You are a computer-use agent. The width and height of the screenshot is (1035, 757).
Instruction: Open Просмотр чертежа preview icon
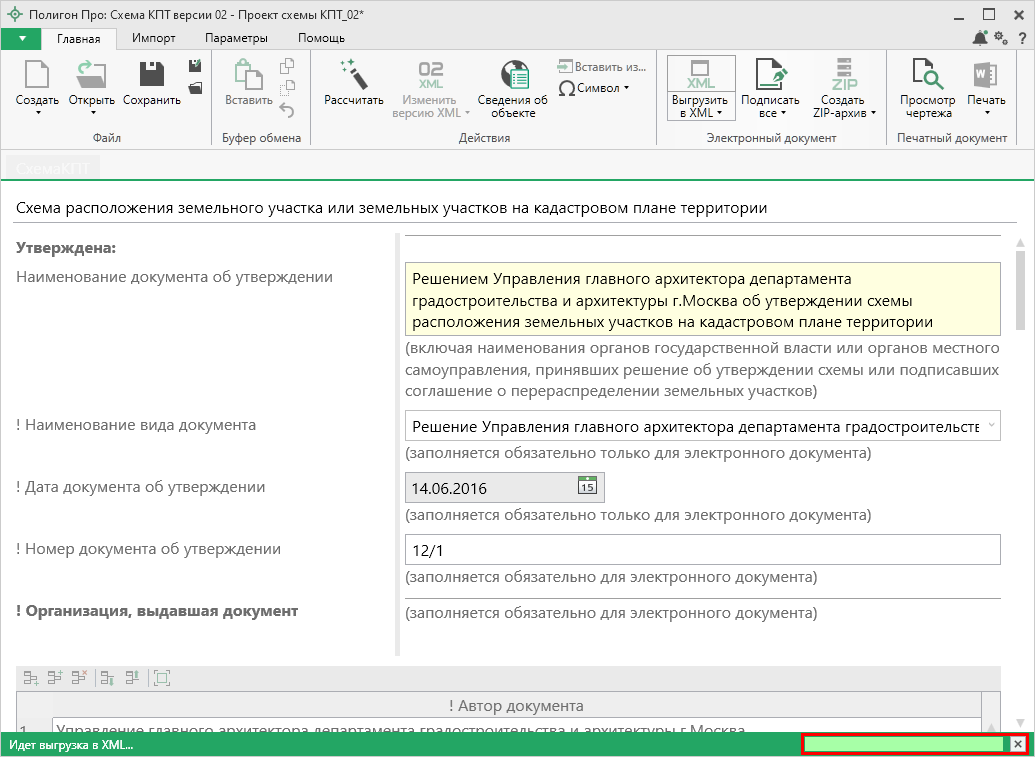pyautogui.click(x=928, y=76)
